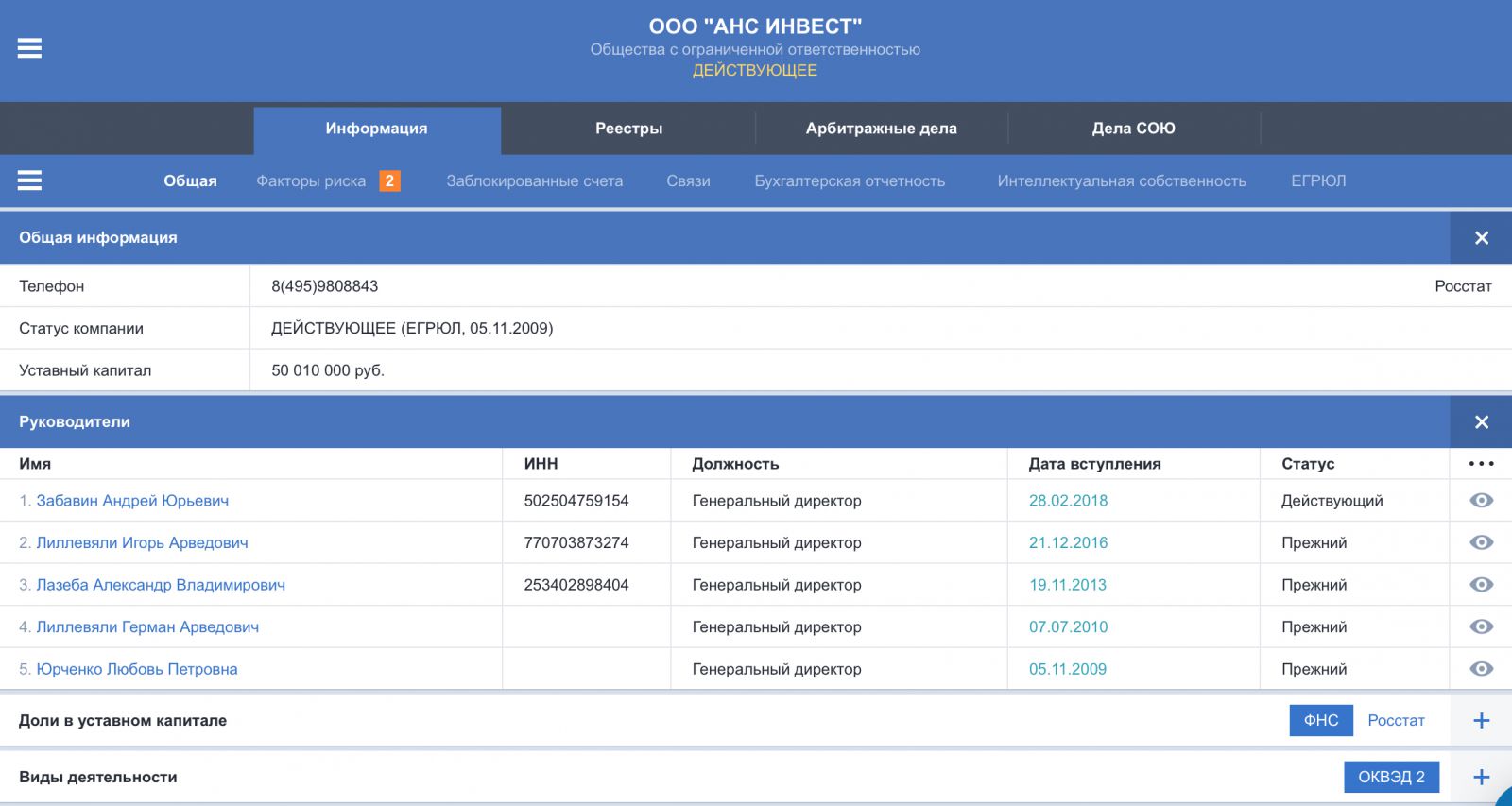The image size is (1512, 806).
Task: Open the sub-navigation hamburger menu beside Общая
Action: pos(29,180)
